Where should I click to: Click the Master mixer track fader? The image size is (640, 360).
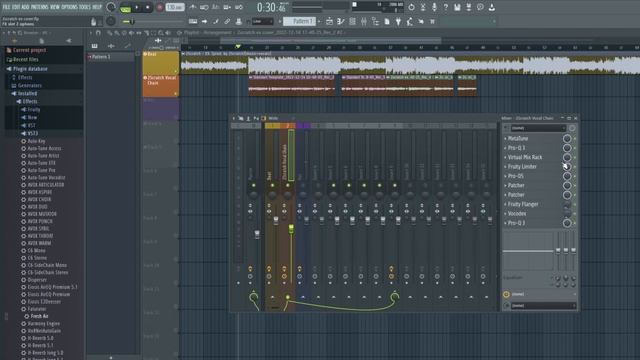pos(257,234)
